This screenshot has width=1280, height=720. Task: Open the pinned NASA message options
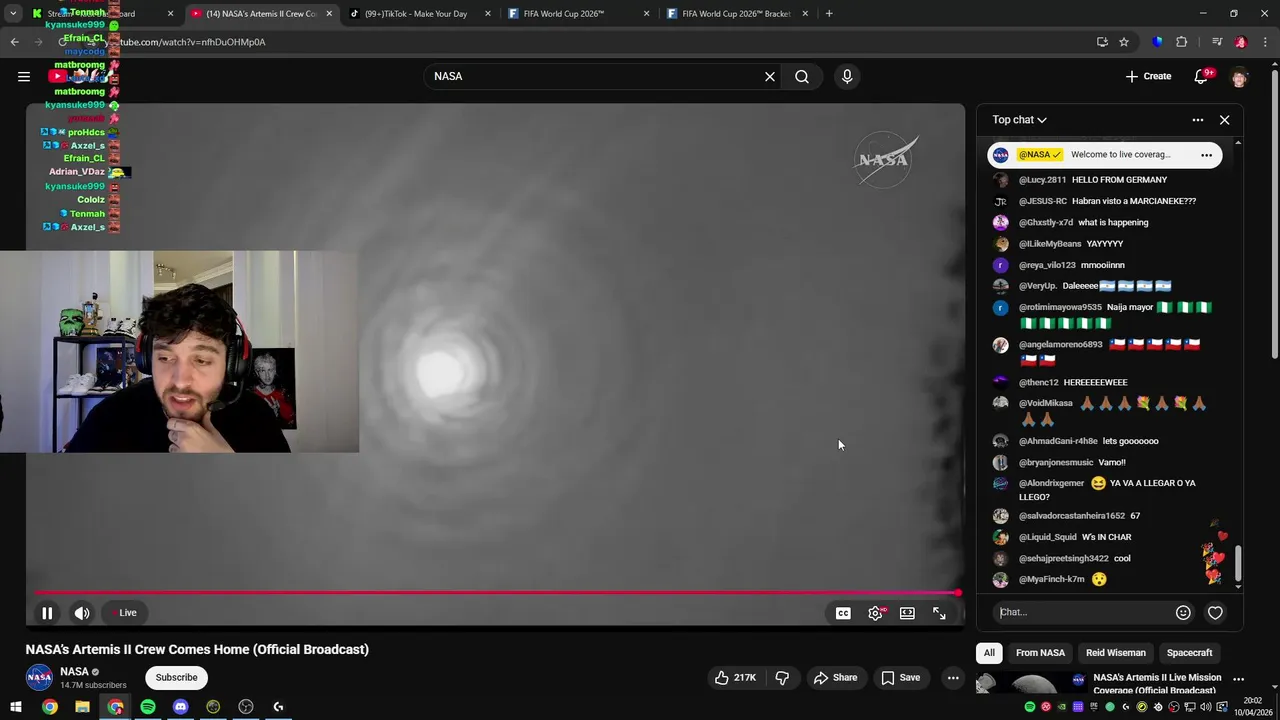tap(1206, 155)
